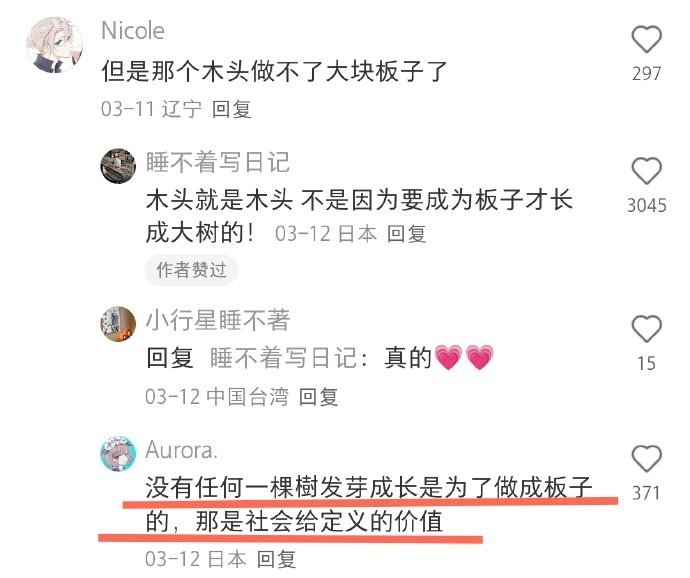Like the comment by 睡不着写日记
This screenshot has width=690, height=578.
(x=646, y=171)
